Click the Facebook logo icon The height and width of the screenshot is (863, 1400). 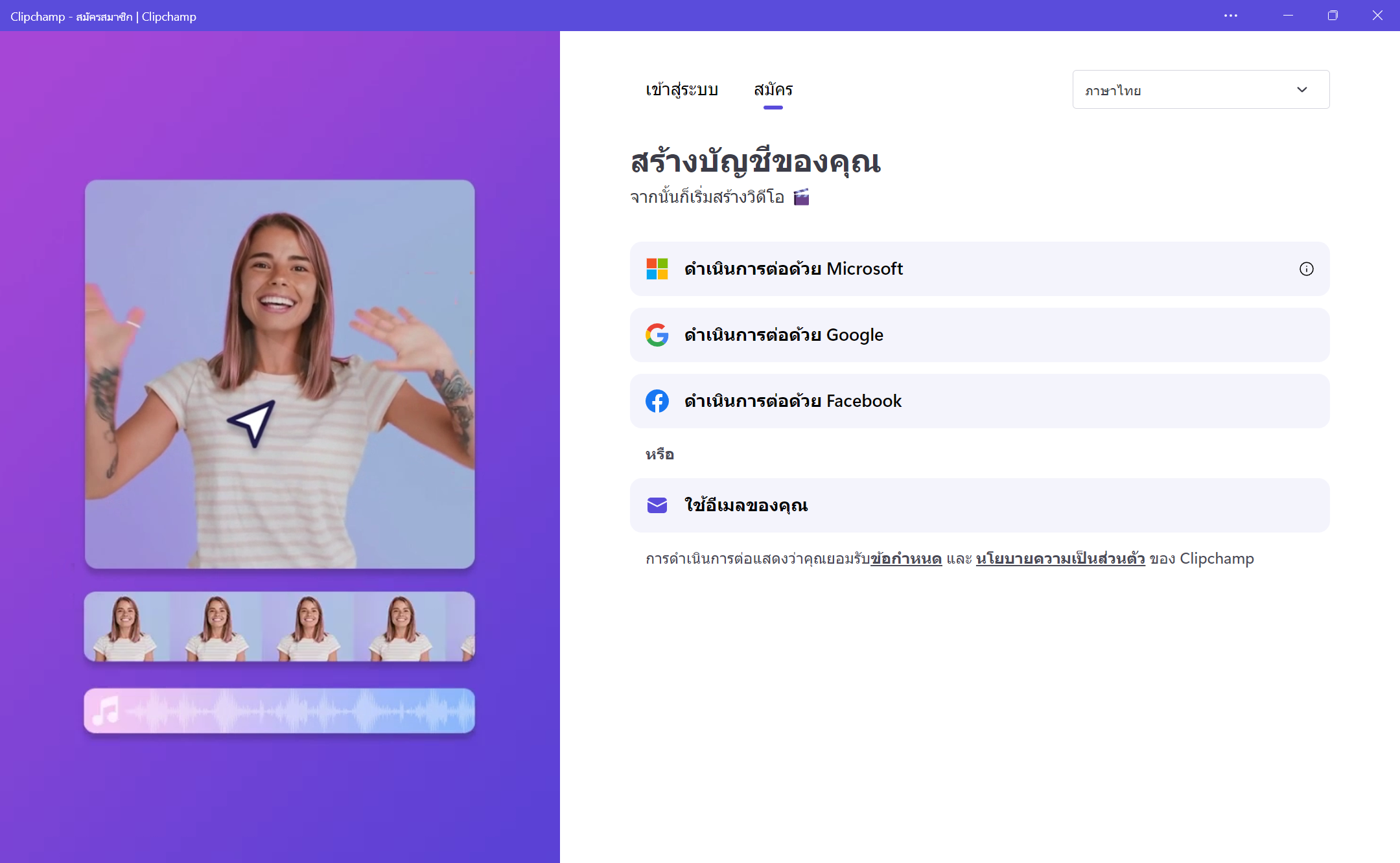(657, 401)
